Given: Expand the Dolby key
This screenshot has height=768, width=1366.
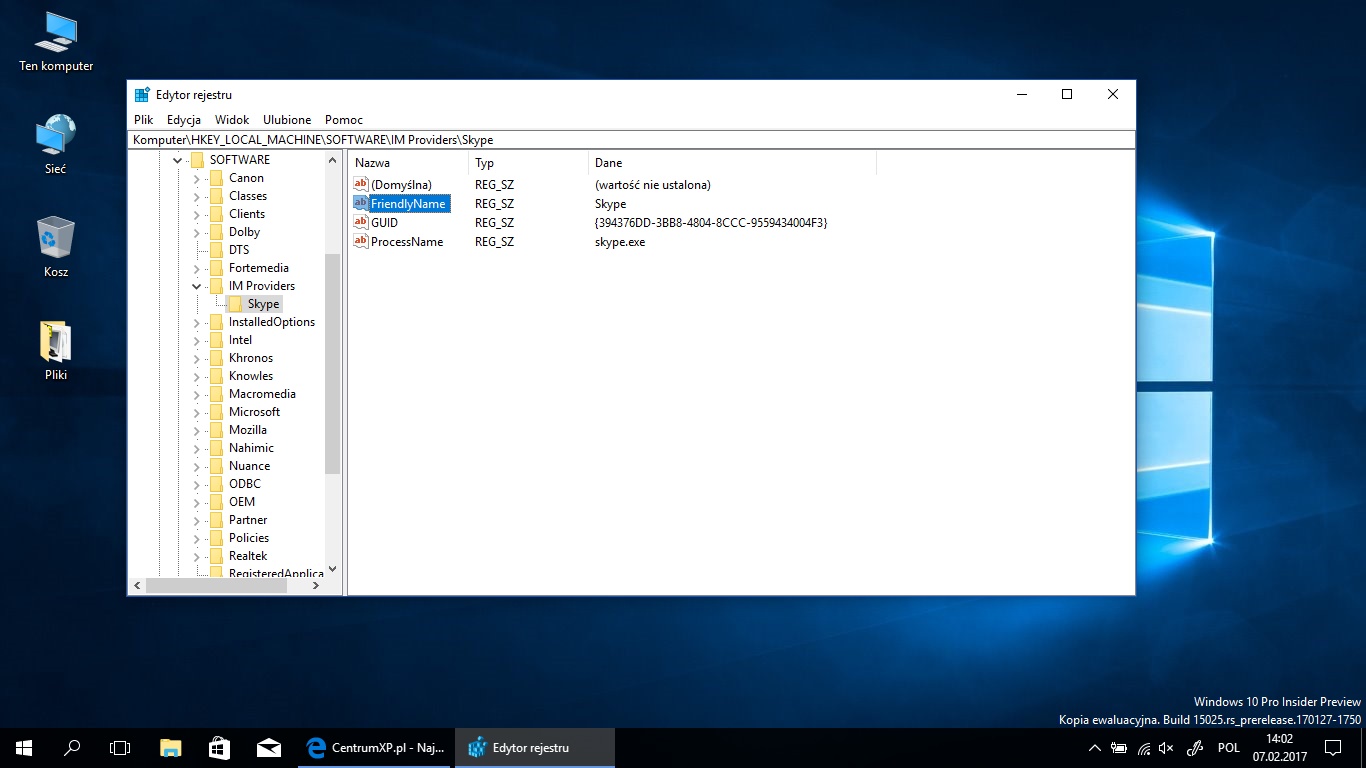Looking at the screenshot, I should (196, 232).
